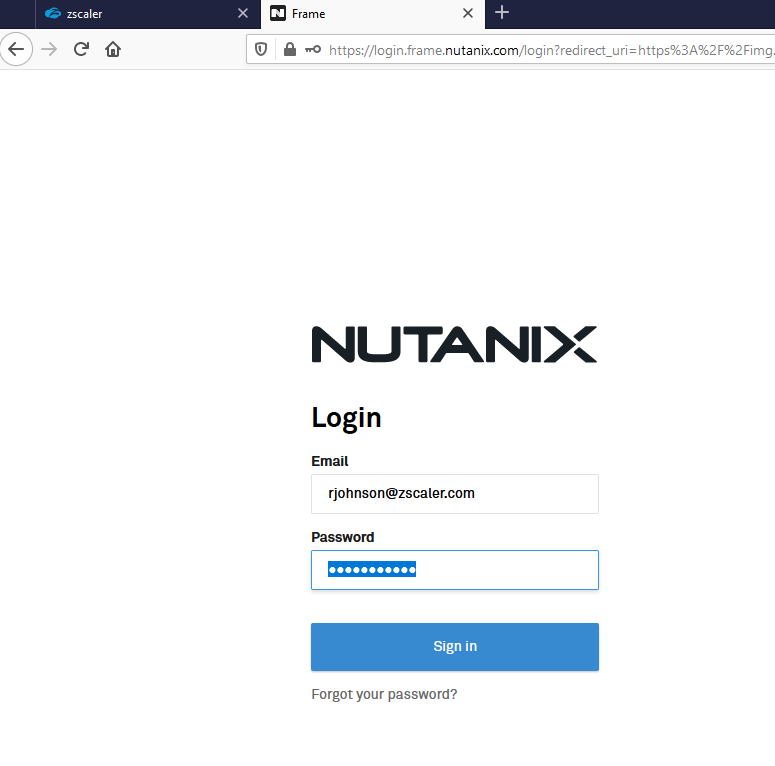The width and height of the screenshot is (775, 766).
Task: Reload the current page
Action: pos(81,49)
